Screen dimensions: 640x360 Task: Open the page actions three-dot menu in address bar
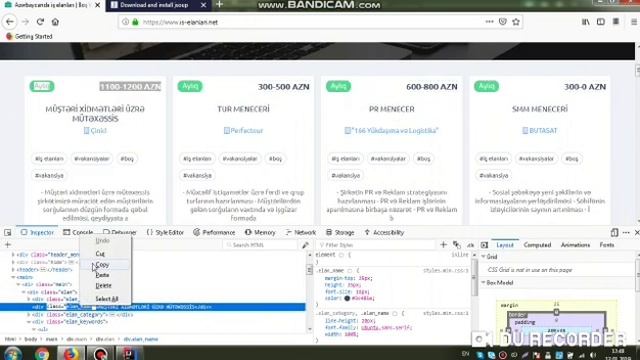click(x=489, y=22)
